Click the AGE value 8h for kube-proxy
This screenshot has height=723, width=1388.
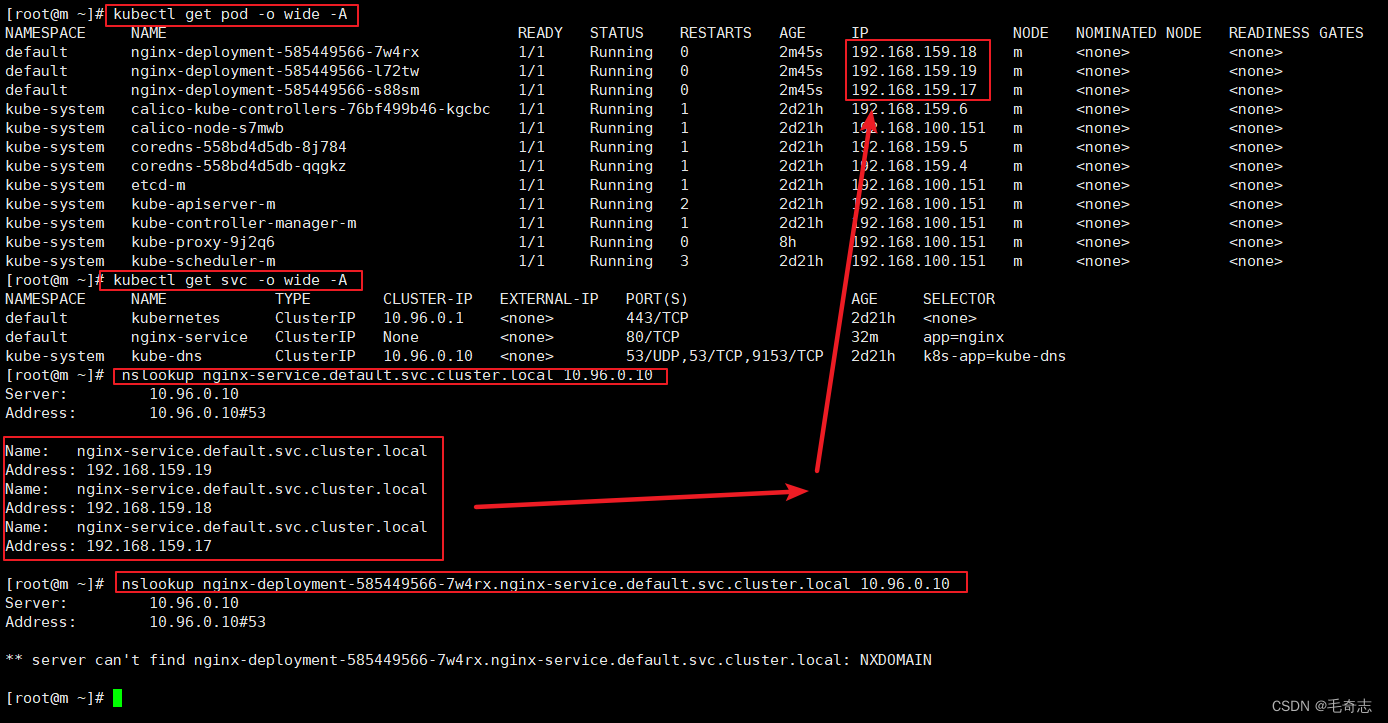click(x=788, y=242)
